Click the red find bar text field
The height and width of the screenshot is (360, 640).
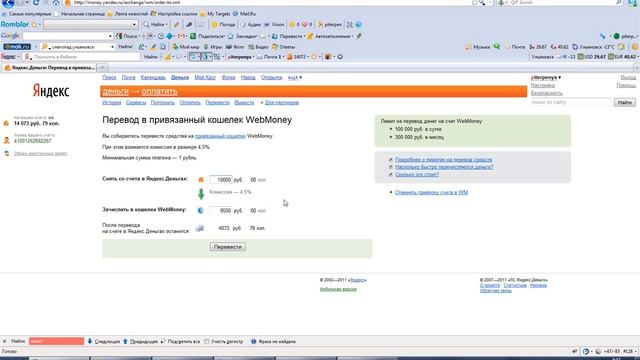pyautogui.click(x=56, y=341)
